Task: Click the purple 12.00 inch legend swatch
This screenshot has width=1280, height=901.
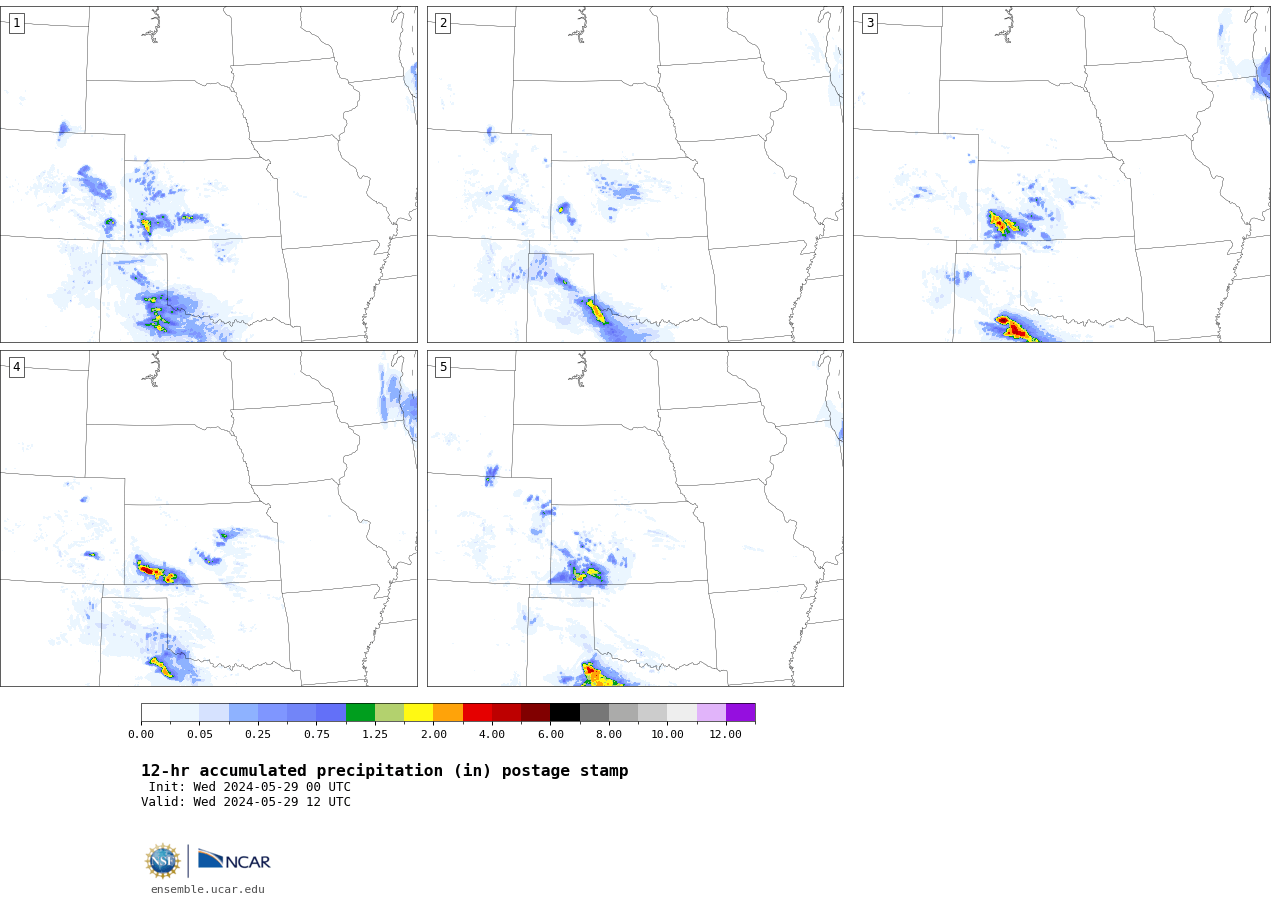Action: tap(741, 713)
